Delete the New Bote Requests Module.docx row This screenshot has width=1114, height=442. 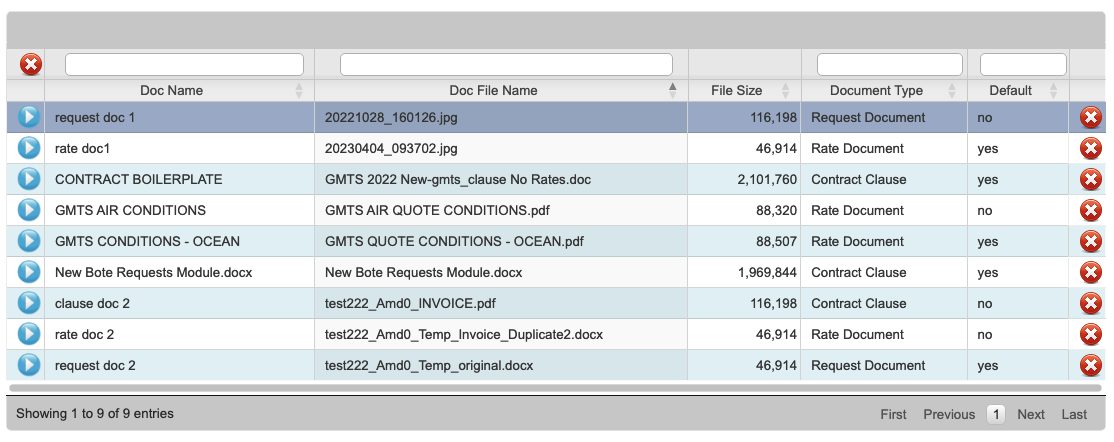(x=1091, y=273)
